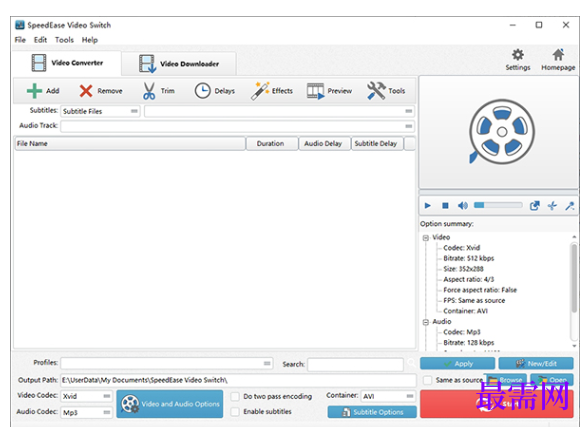
Task: Switch to the Video Downloader tab
Action: 179,64
